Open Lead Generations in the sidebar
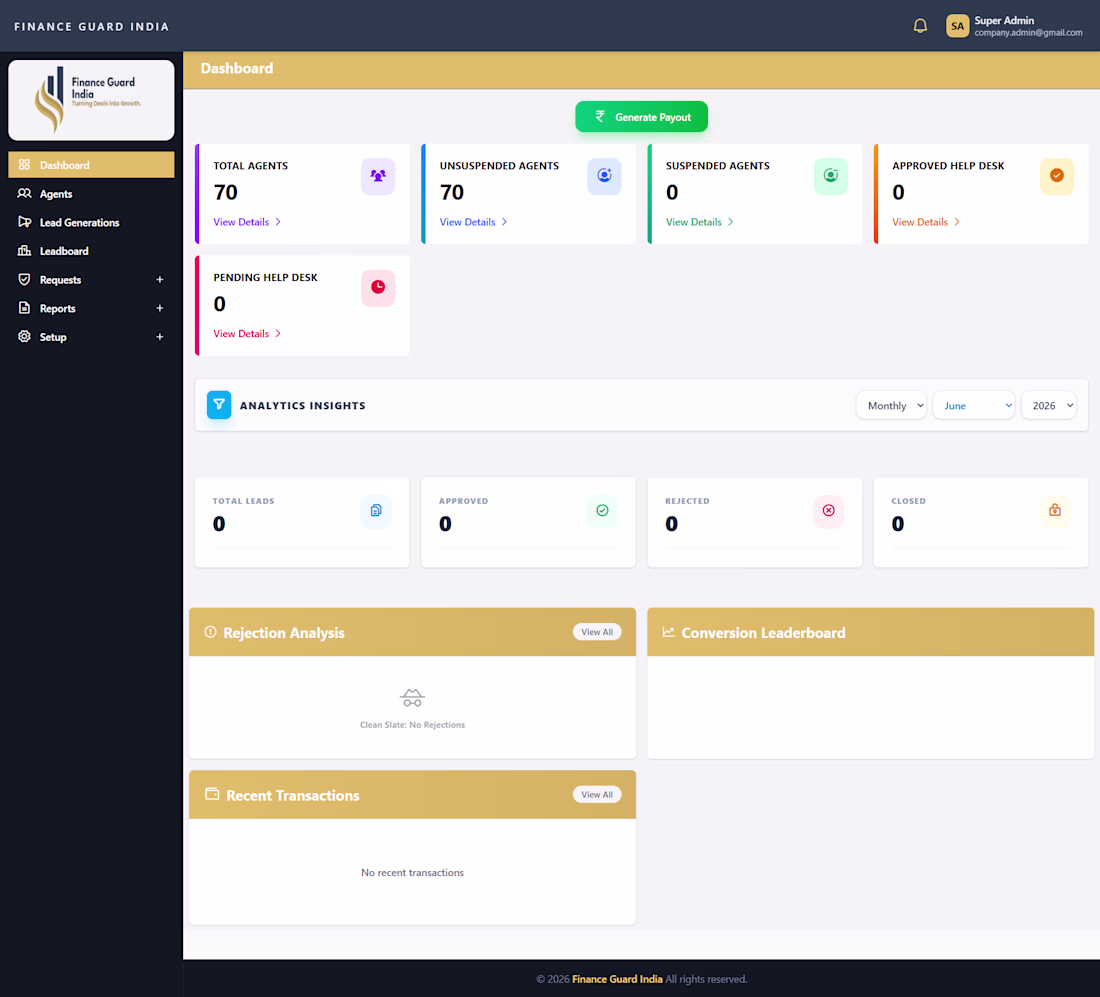The height and width of the screenshot is (997, 1100). pyautogui.click(x=91, y=222)
